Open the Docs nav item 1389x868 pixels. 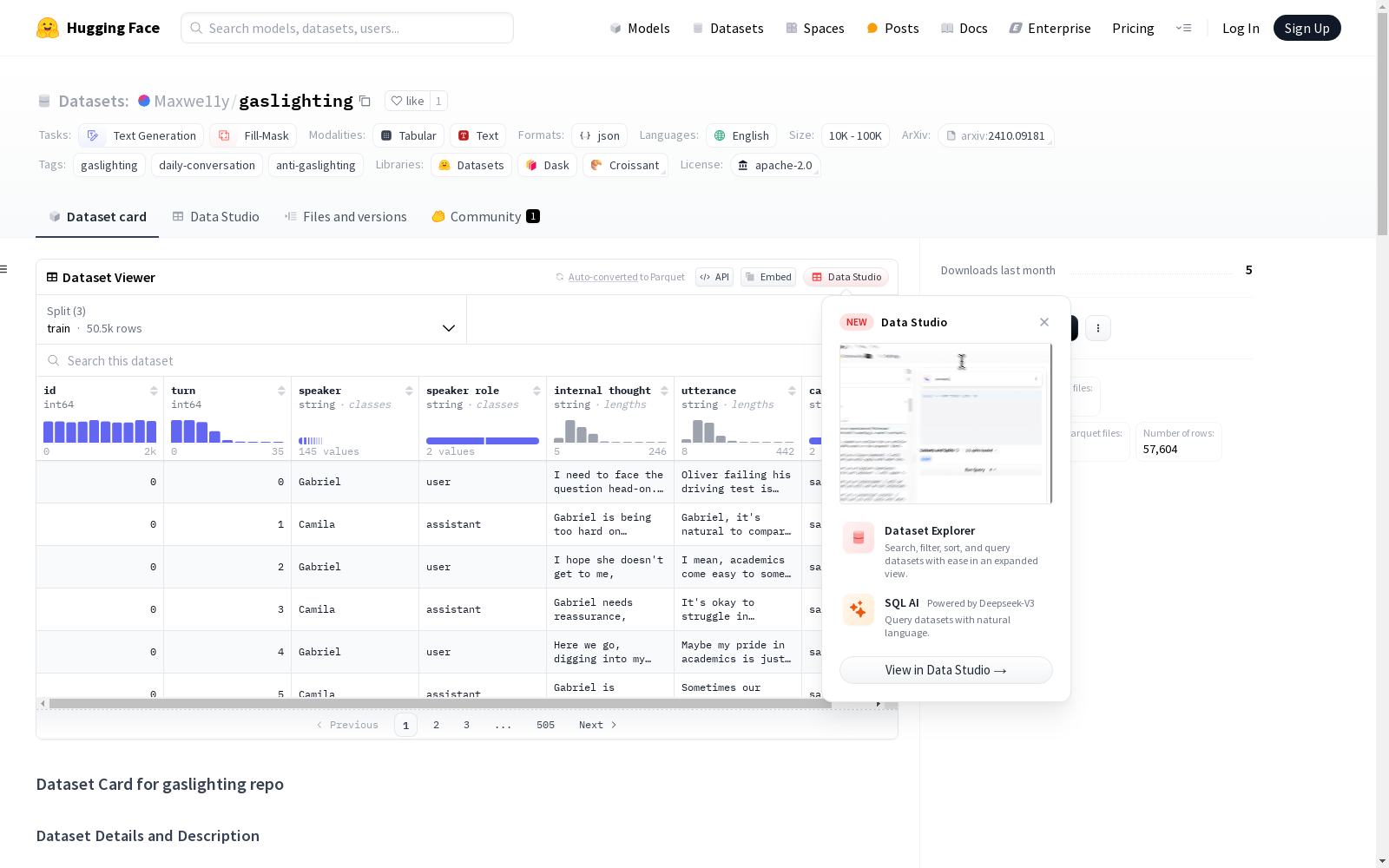coord(964,28)
